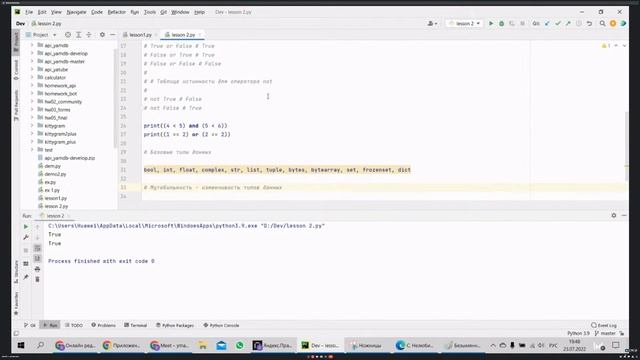Hide the Run tool window
640x360 pixels.
pyautogui.click(x=624, y=215)
